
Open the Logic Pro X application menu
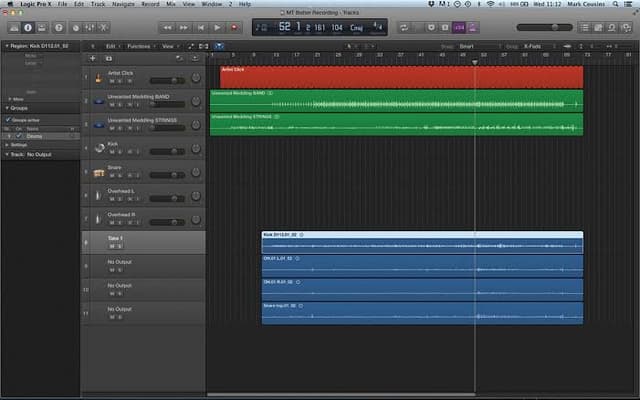coord(36,4)
